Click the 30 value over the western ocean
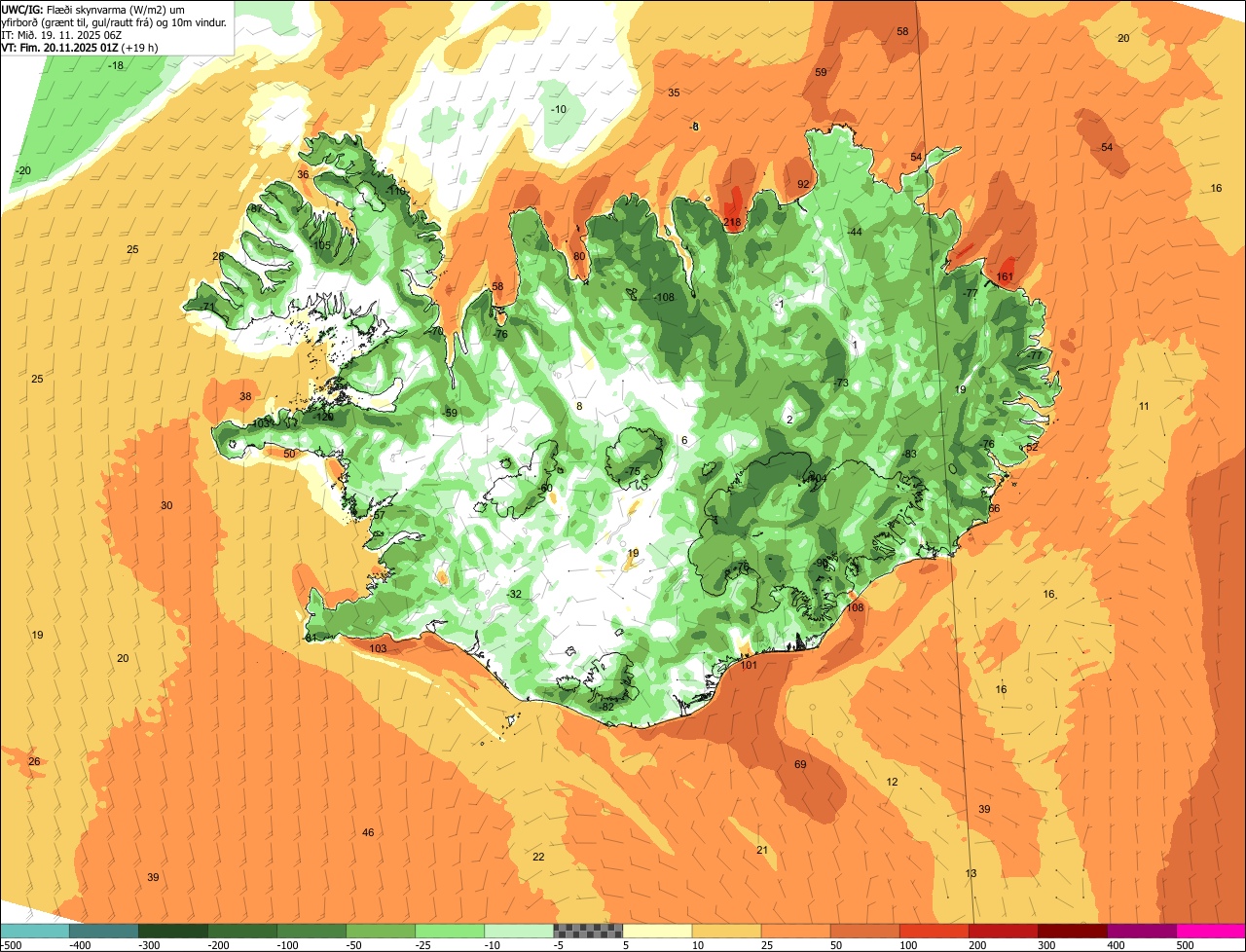1246x952 pixels. tap(166, 506)
